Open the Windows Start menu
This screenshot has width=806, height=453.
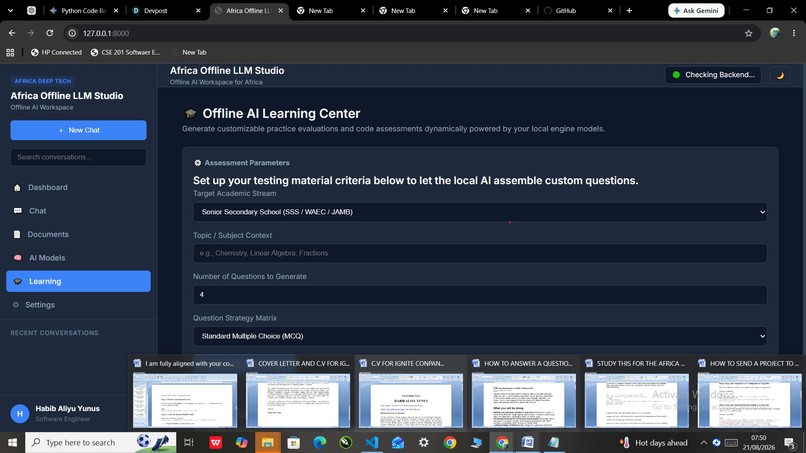pyautogui.click(x=12, y=442)
